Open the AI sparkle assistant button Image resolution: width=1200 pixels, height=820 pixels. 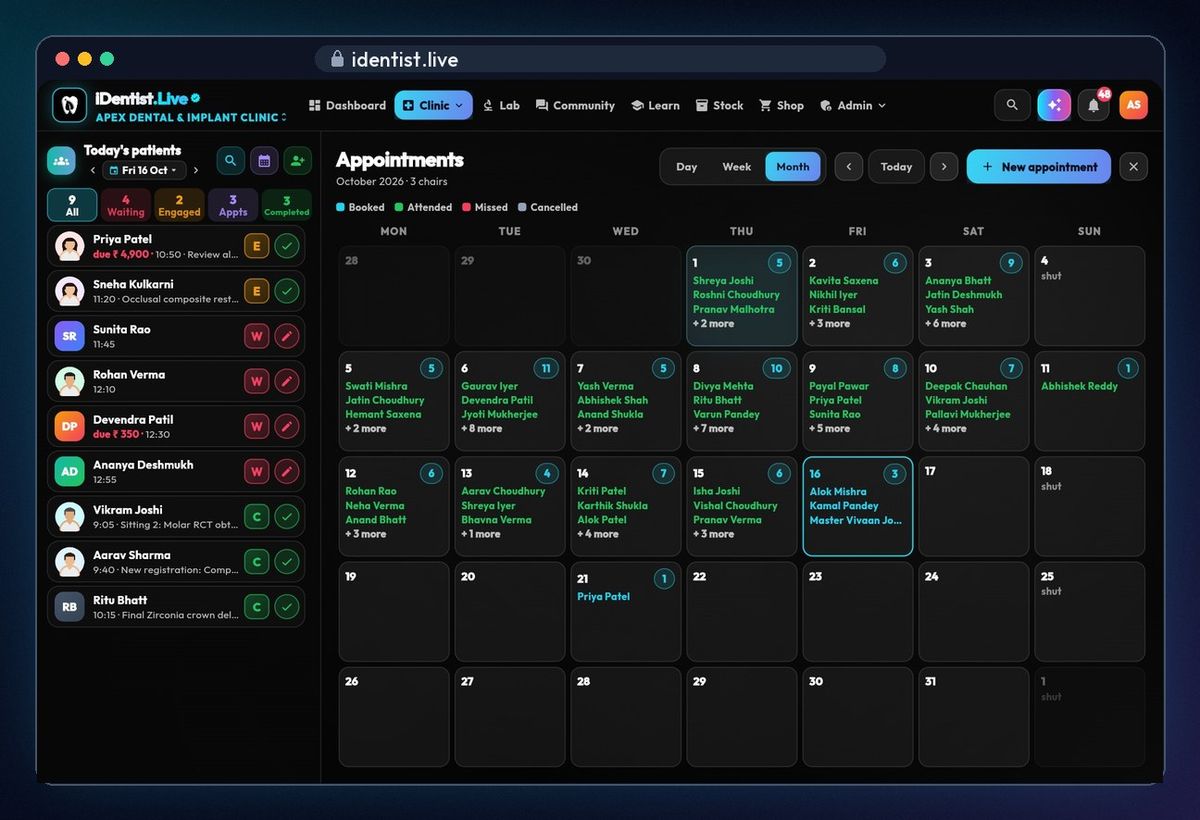(1054, 105)
